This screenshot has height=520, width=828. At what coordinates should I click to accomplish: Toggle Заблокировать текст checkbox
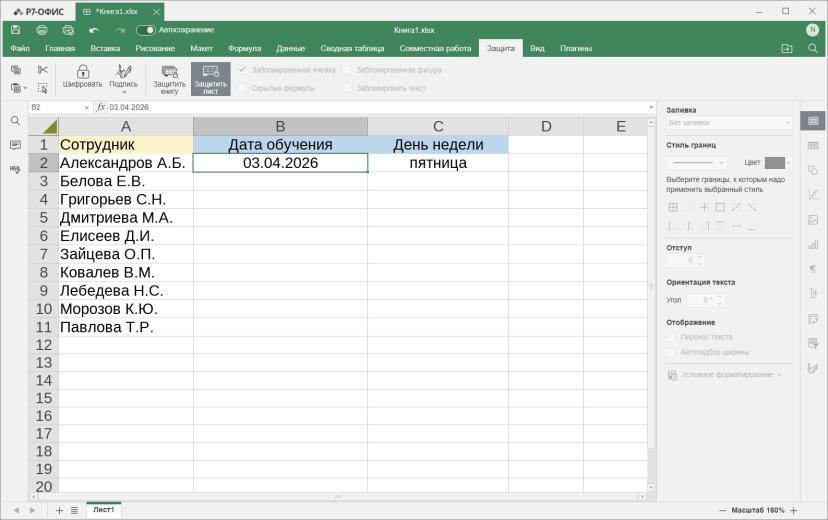(x=347, y=88)
